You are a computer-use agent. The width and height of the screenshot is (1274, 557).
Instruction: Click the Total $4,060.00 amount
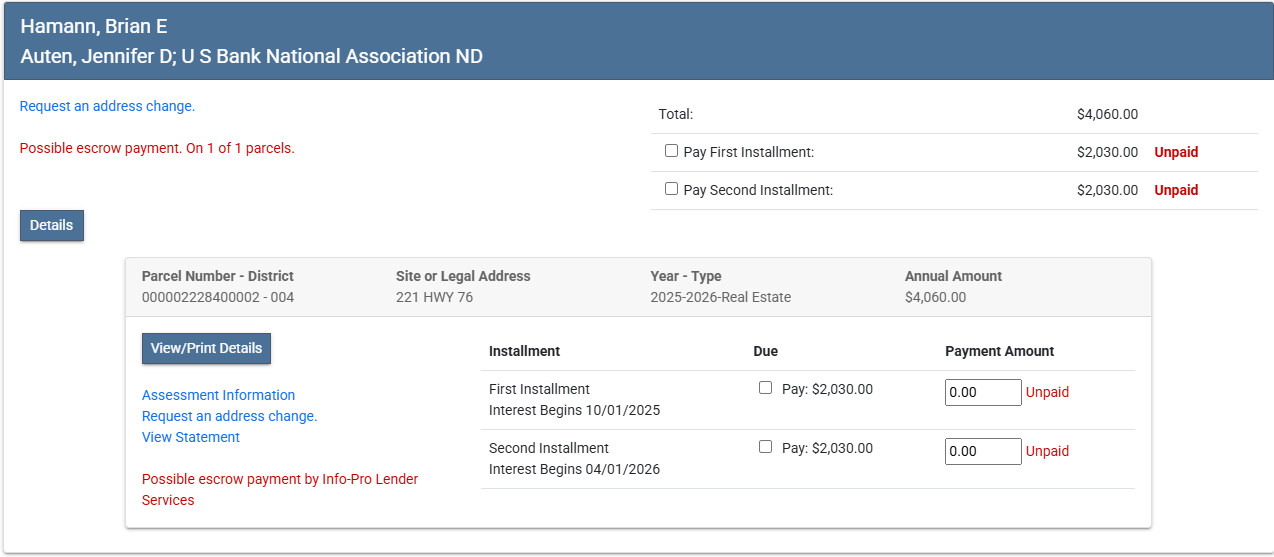pyautogui.click(x=1106, y=114)
